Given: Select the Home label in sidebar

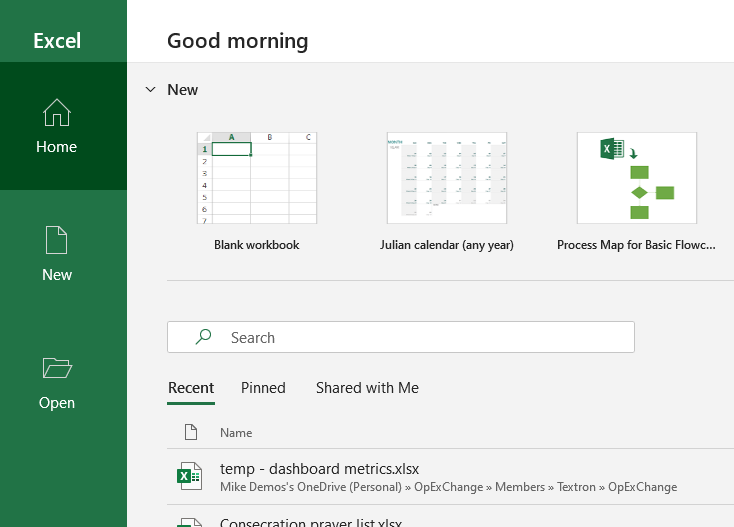Looking at the screenshot, I should click(57, 147).
